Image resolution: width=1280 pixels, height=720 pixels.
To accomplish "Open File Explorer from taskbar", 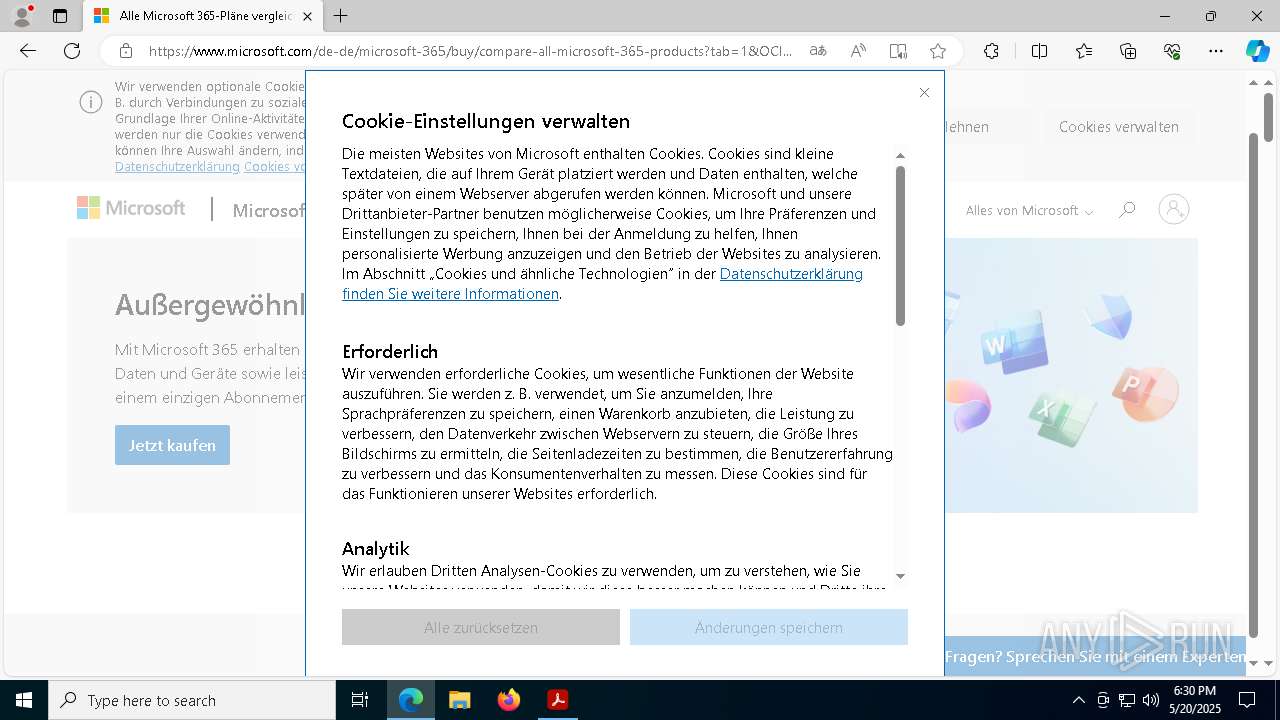I will click(459, 700).
